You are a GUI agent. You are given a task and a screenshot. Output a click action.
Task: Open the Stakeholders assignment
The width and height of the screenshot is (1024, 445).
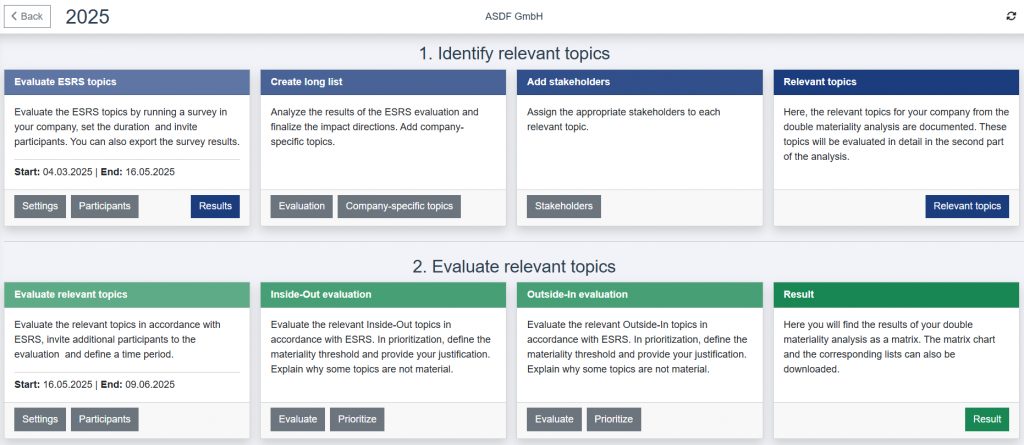(x=563, y=206)
